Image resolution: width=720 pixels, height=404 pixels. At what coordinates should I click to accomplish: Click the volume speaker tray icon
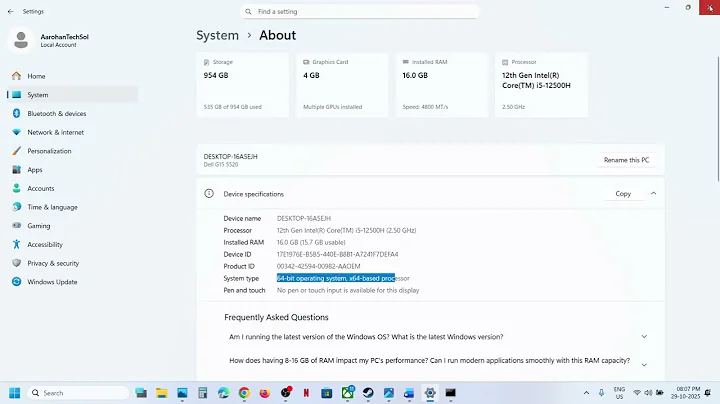click(x=648, y=393)
